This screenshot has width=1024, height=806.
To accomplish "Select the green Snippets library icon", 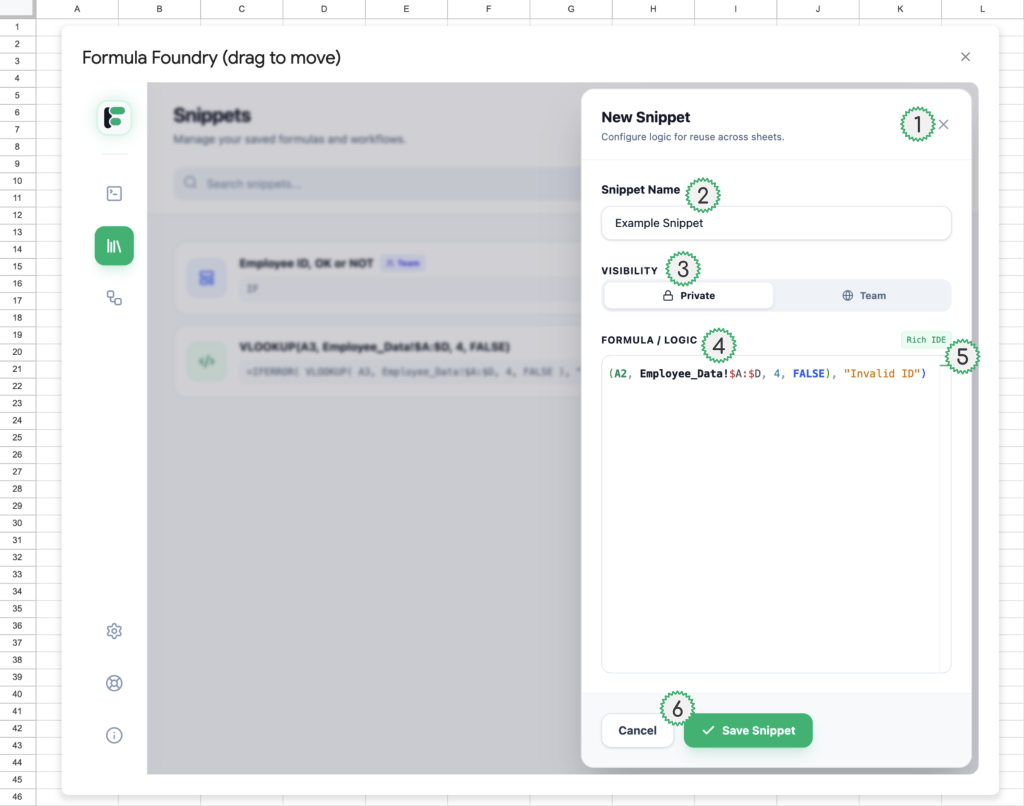I will point(114,246).
